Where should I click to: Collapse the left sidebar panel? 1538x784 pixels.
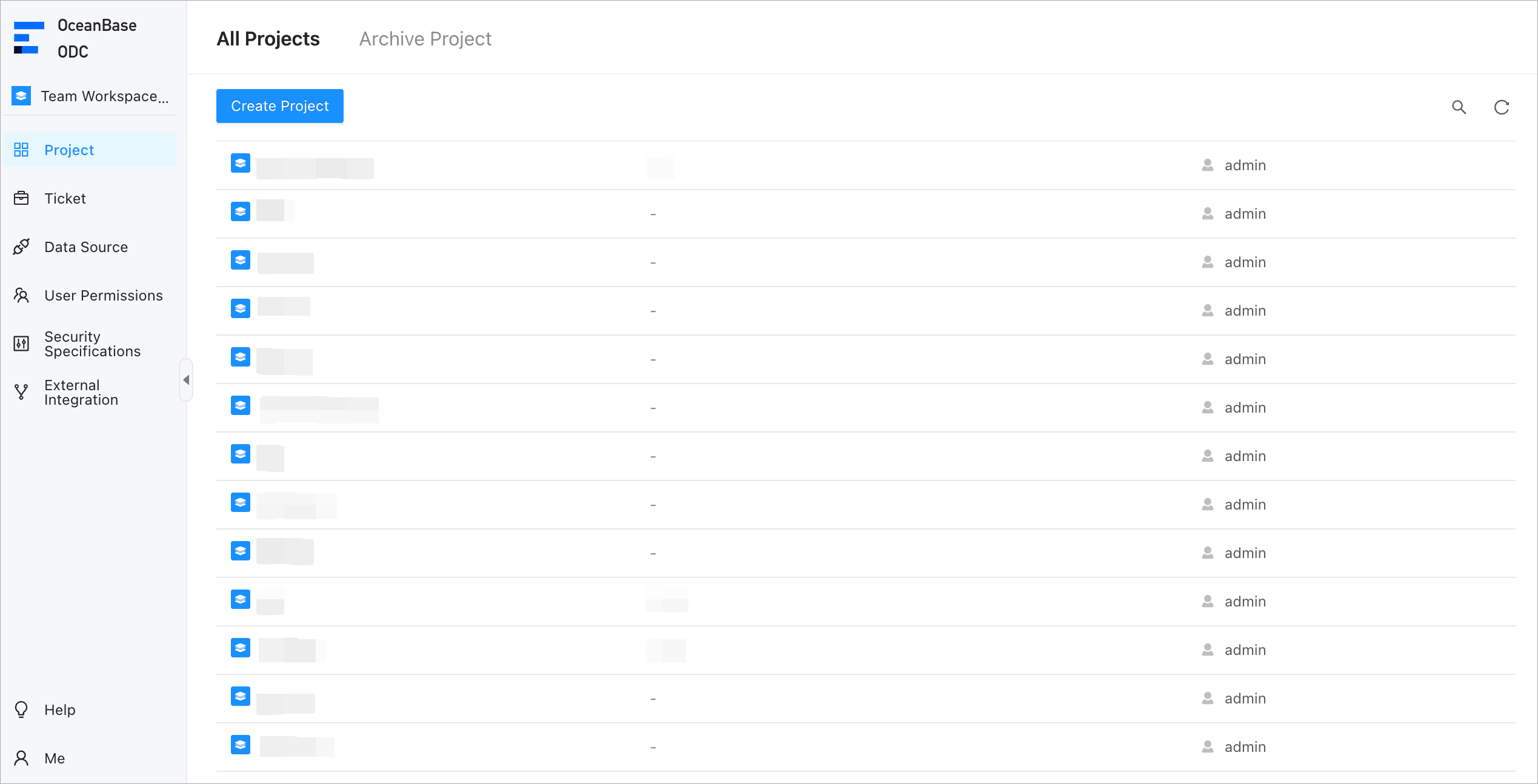186,380
